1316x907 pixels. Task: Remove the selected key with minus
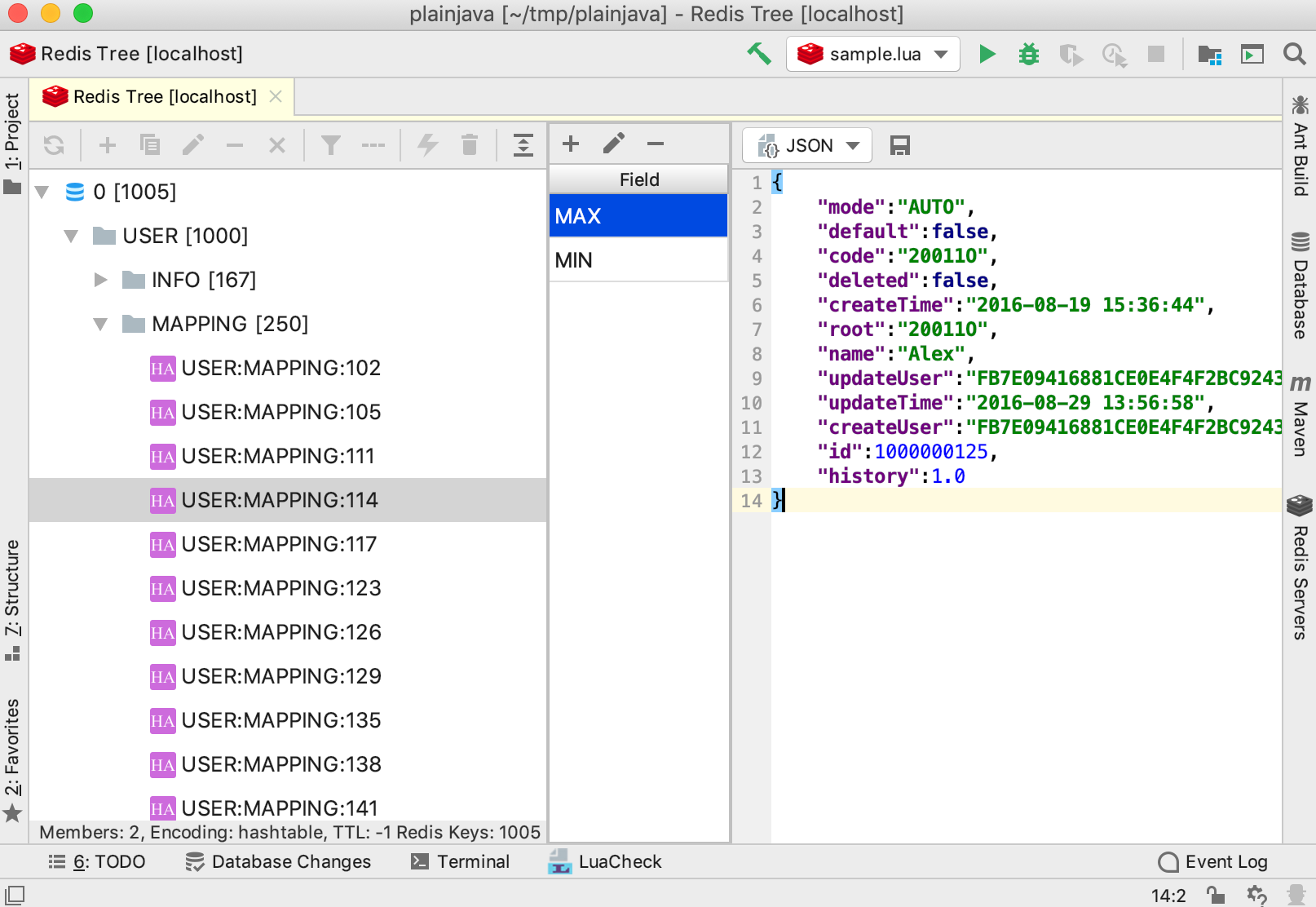coord(235,145)
